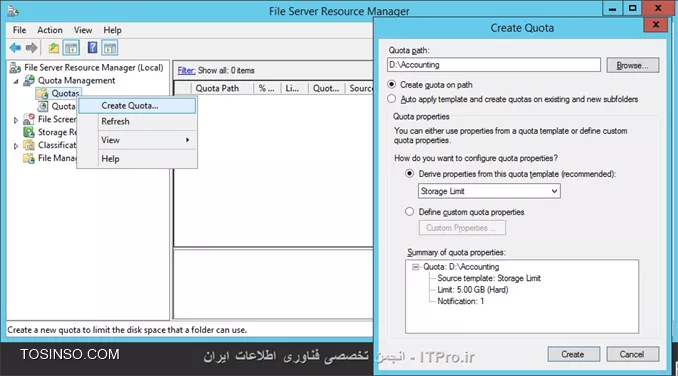Screen dimensions: 678x376
Task: Sort by the % column header
Action: click(x=266, y=88)
